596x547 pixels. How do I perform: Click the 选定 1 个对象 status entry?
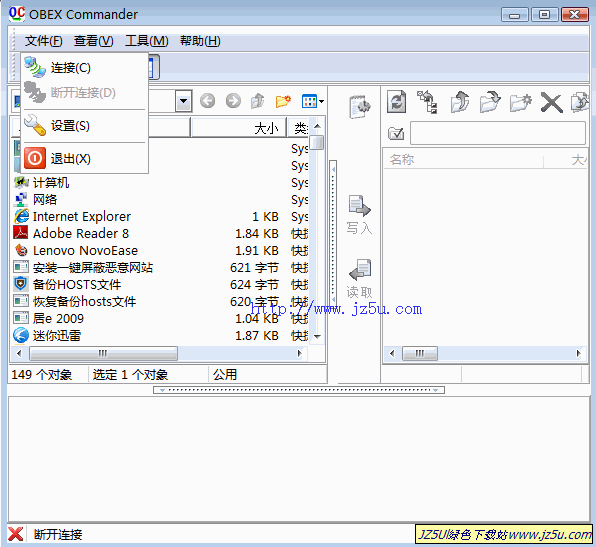130,375
